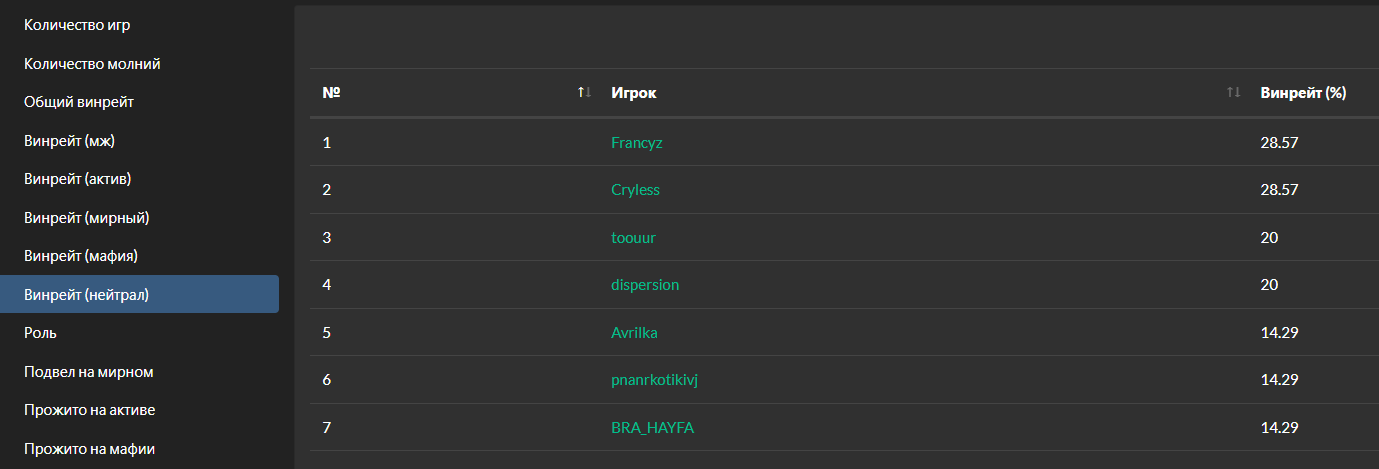Open Роль statistics page

(x=41, y=333)
